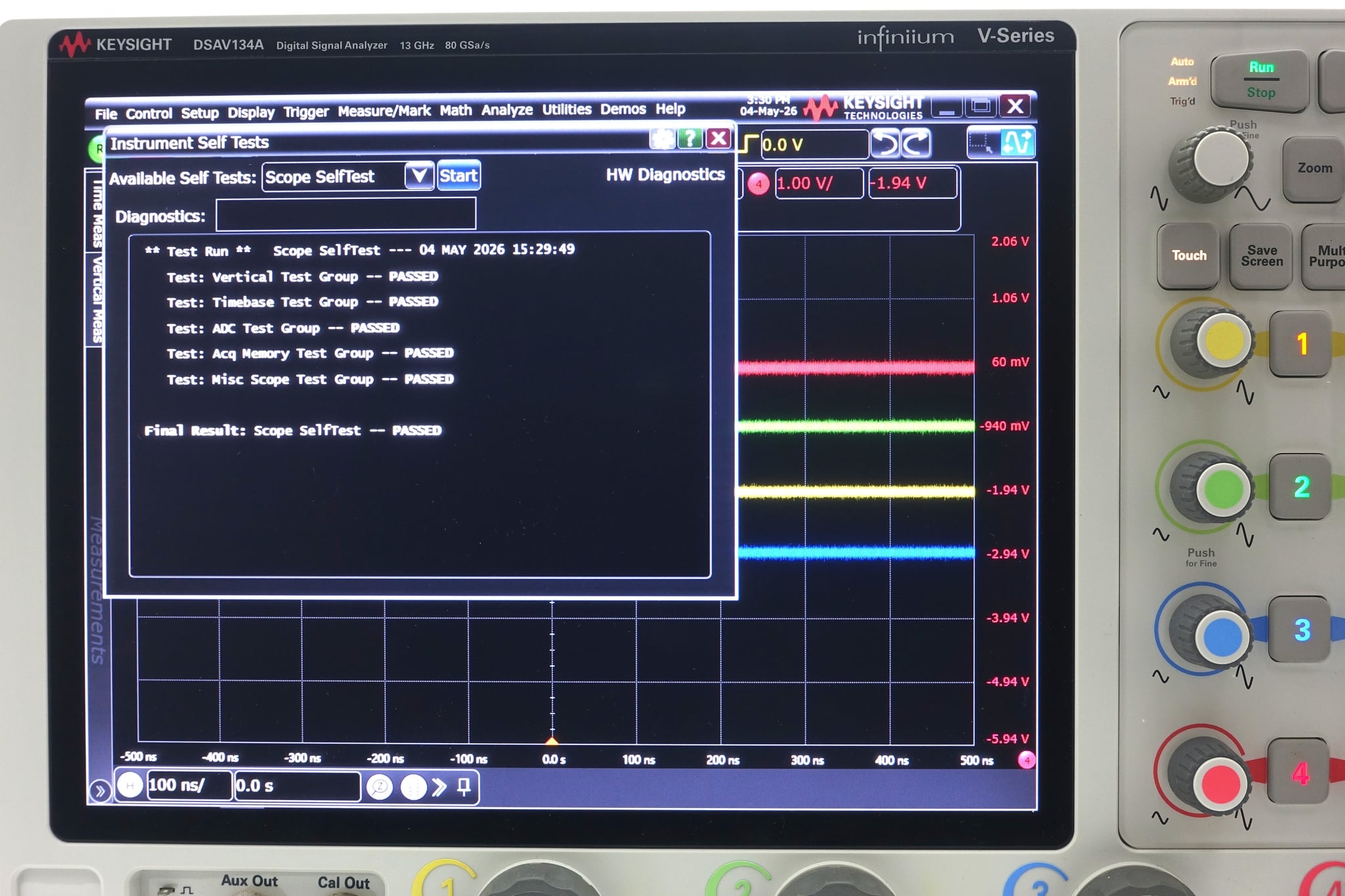Click the Final Result Scope SelfTest line

coord(293,431)
